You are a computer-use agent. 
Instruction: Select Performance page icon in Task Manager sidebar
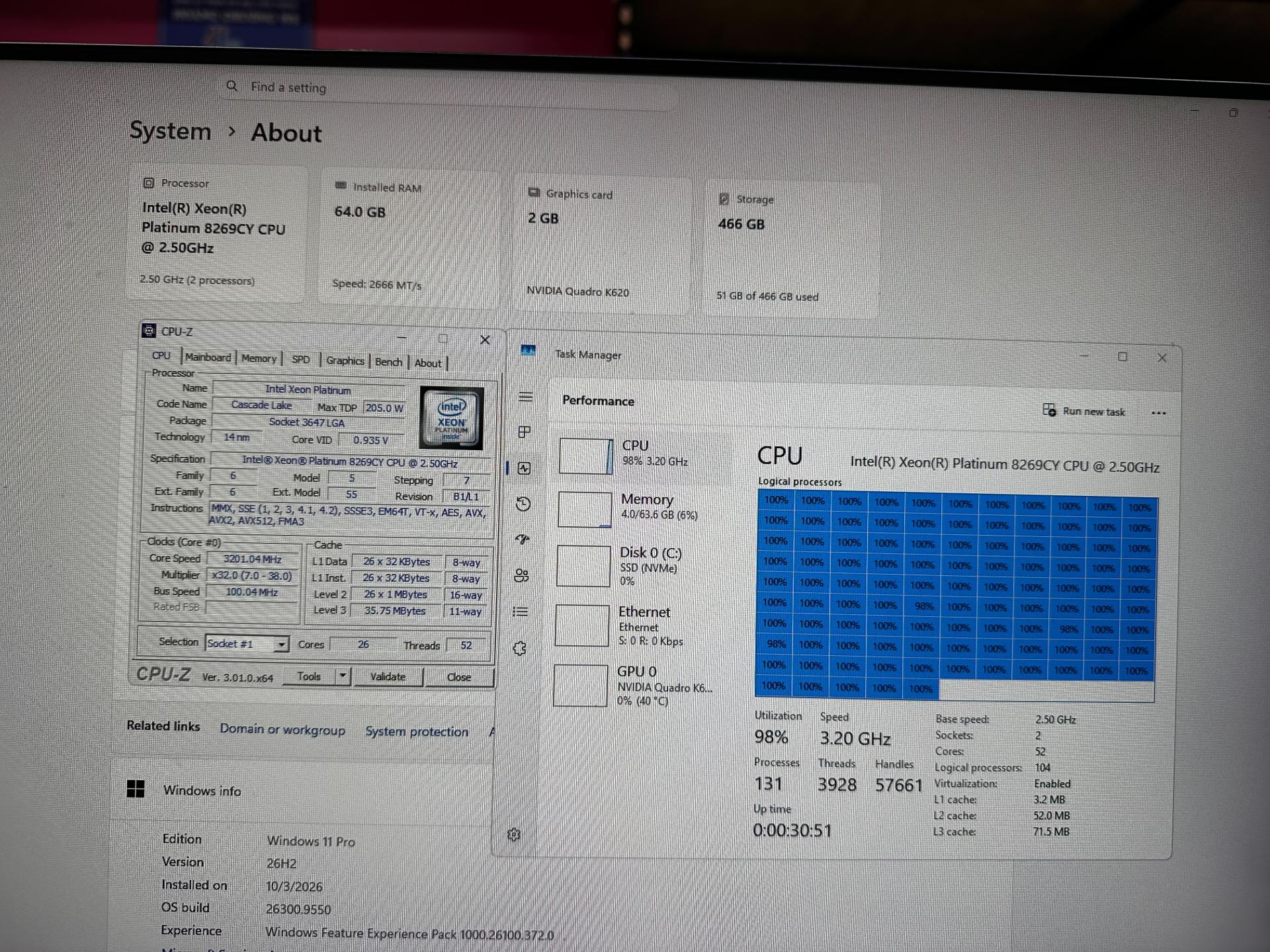click(524, 468)
